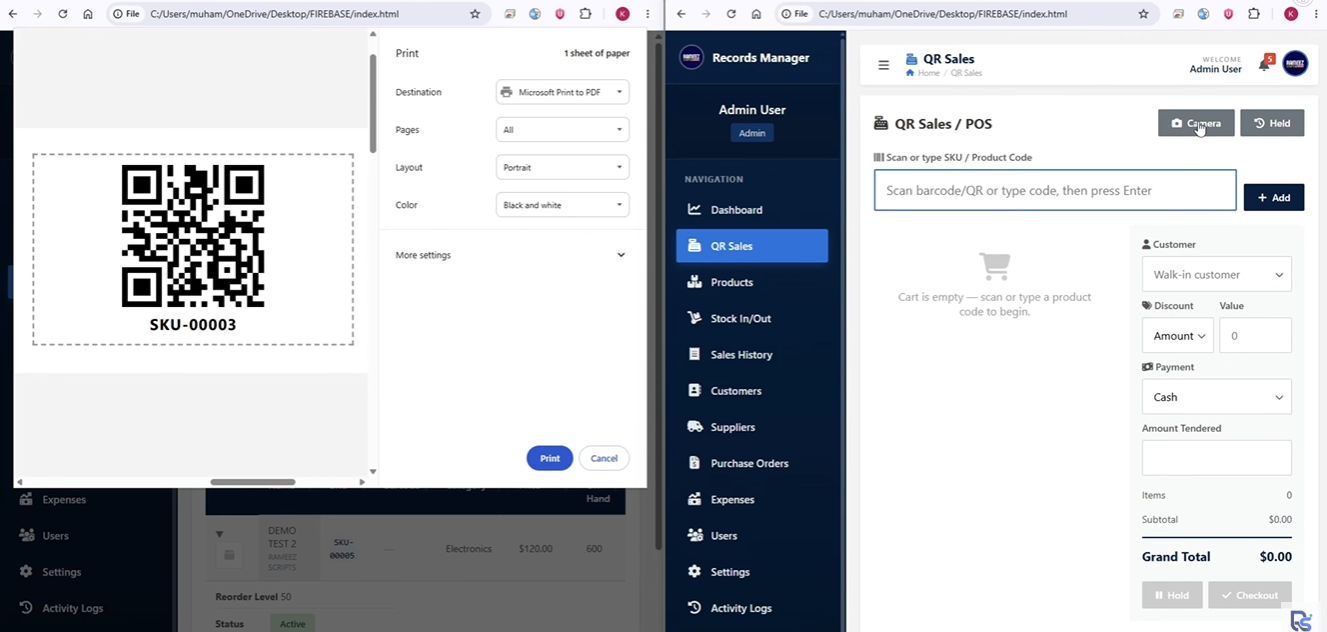Collapse the DEMO TEST 2 product row
1327x632 pixels.
click(220, 534)
